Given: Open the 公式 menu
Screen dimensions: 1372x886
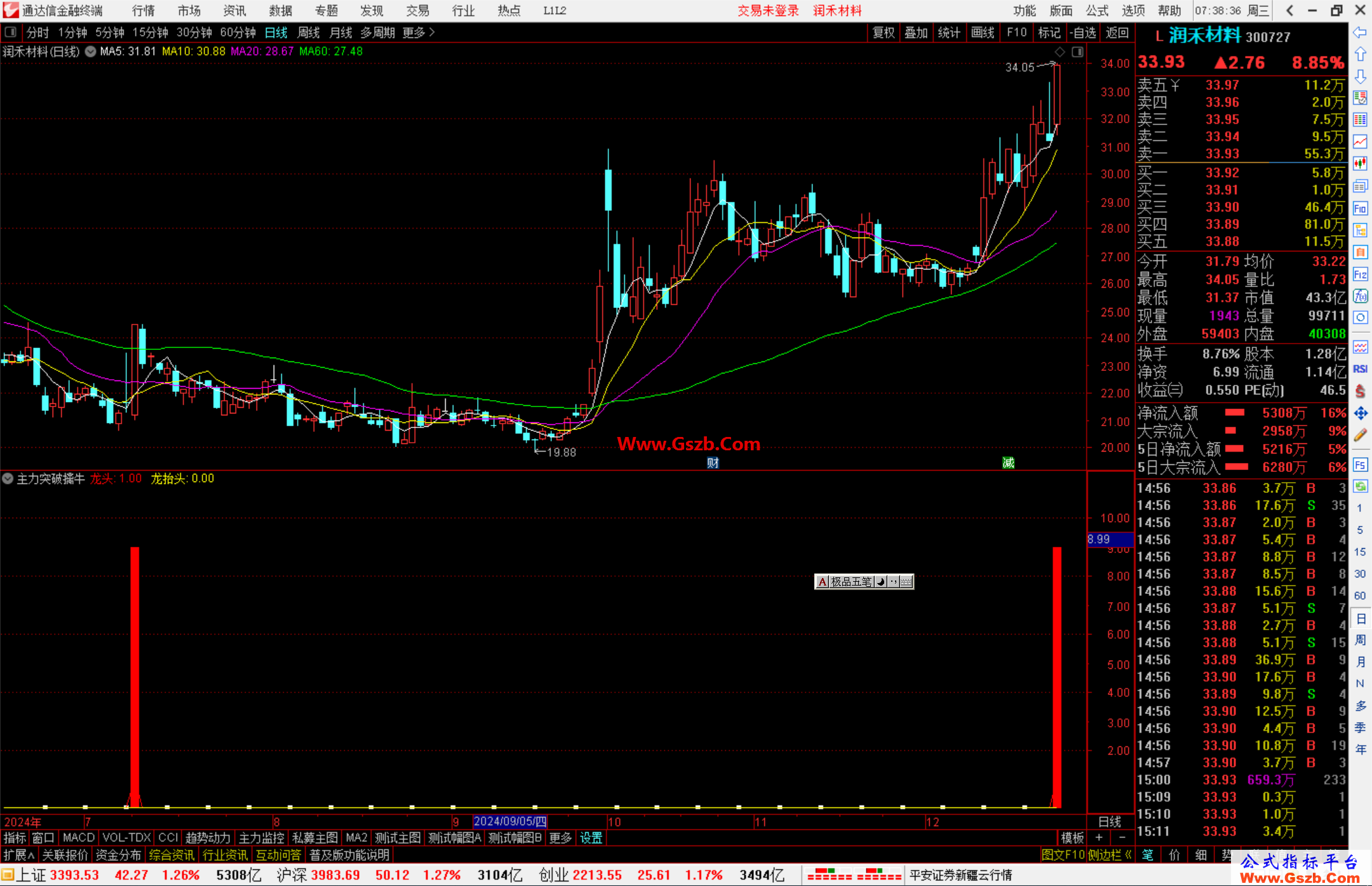Looking at the screenshot, I should pos(1097,11).
